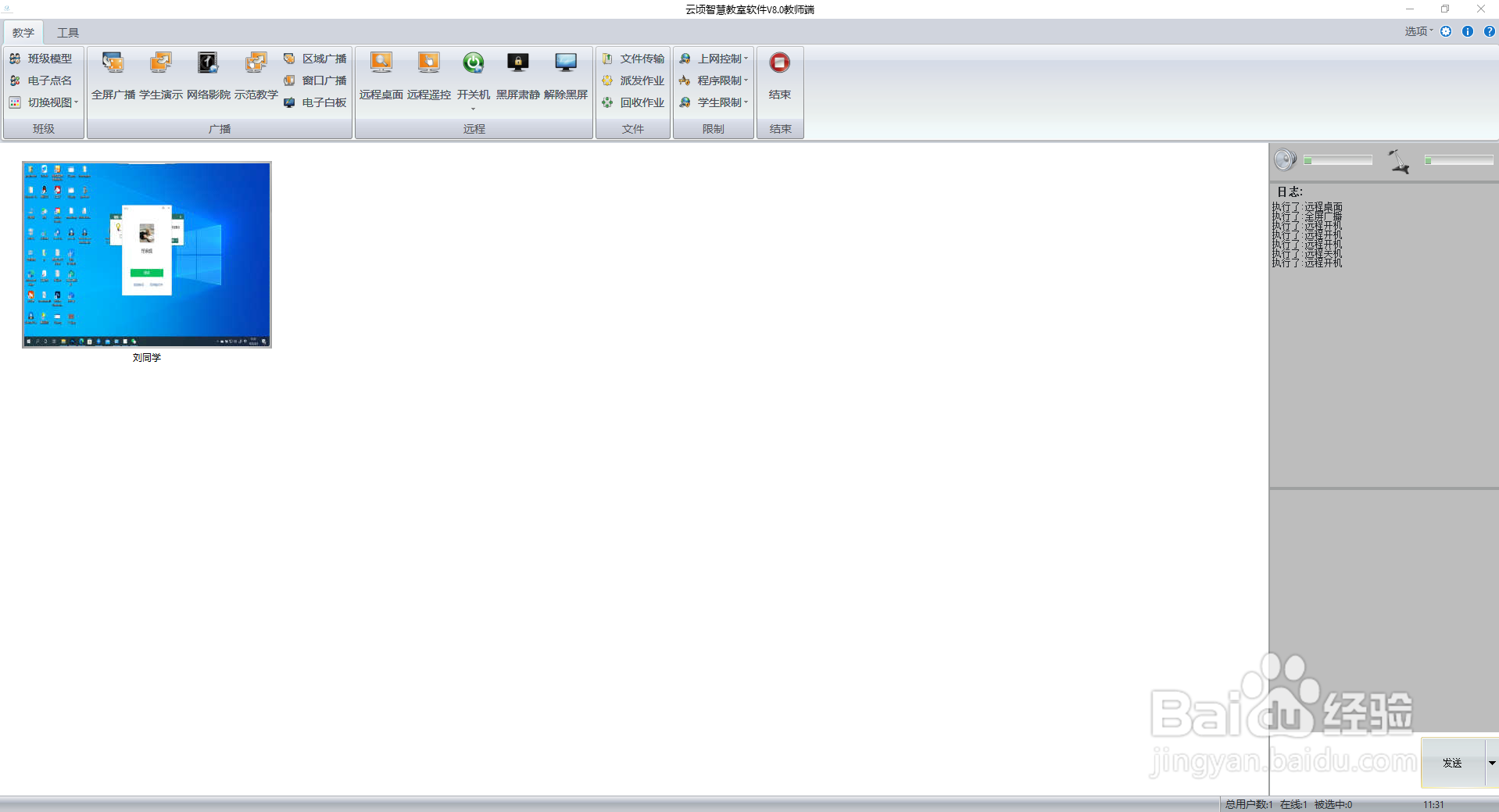Open the blue help question icon
This screenshot has width=1499, height=812.
1490,31
